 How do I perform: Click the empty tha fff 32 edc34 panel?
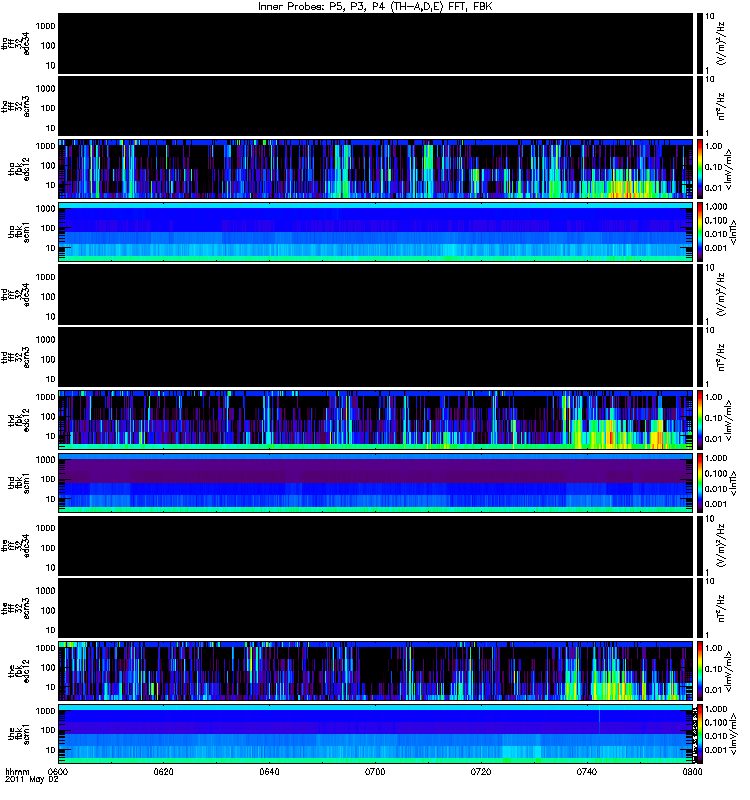click(x=376, y=43)
